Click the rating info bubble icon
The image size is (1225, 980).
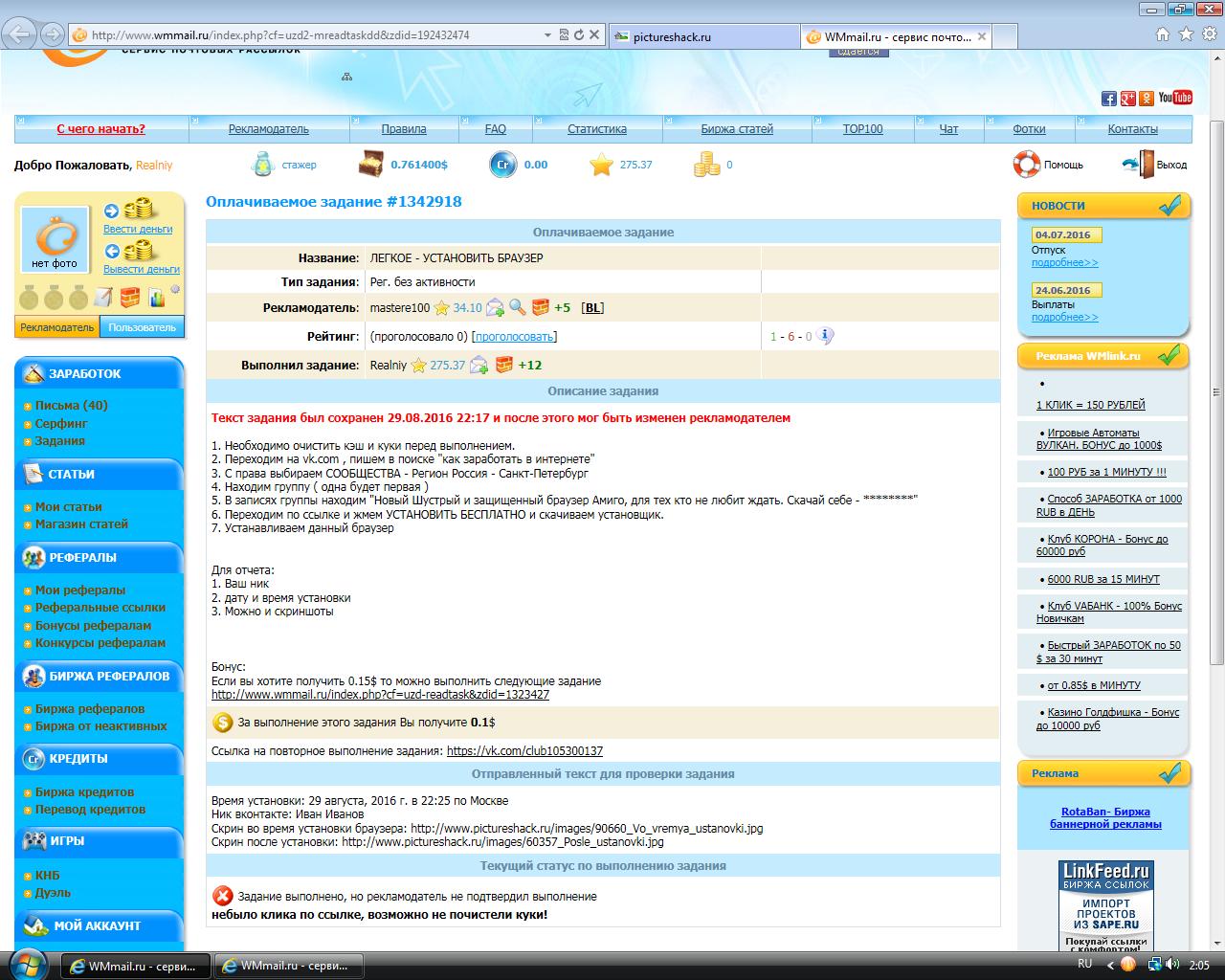point(826,336)
